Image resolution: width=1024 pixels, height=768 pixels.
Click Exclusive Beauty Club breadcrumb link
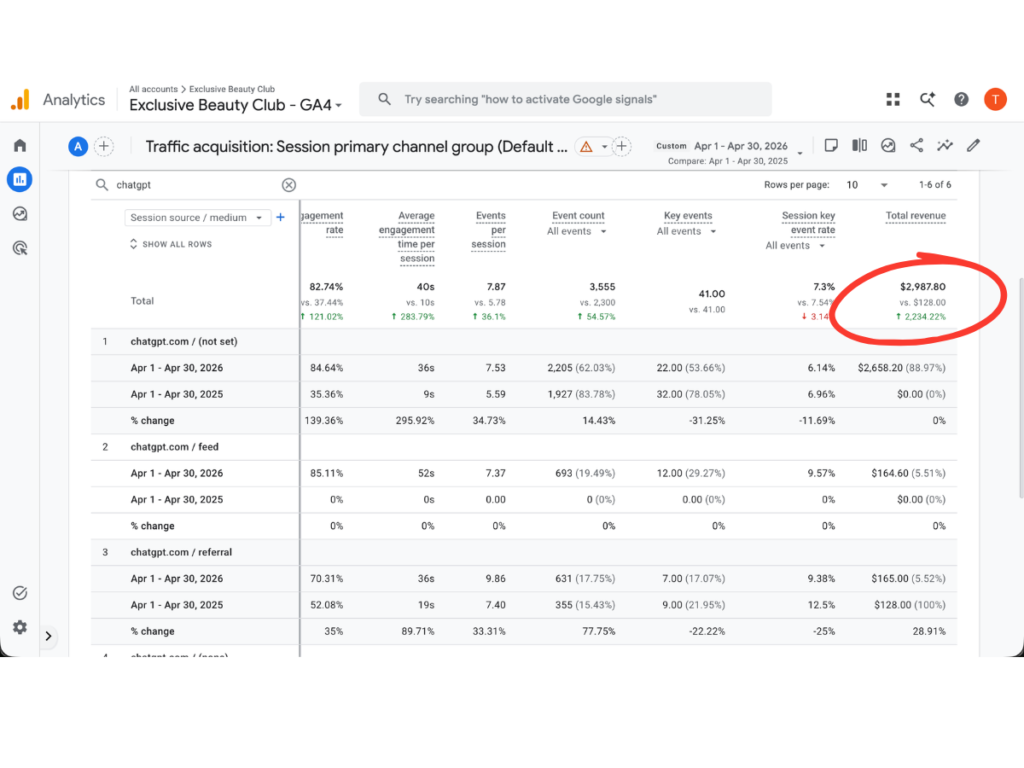click(x=232, y=89)
